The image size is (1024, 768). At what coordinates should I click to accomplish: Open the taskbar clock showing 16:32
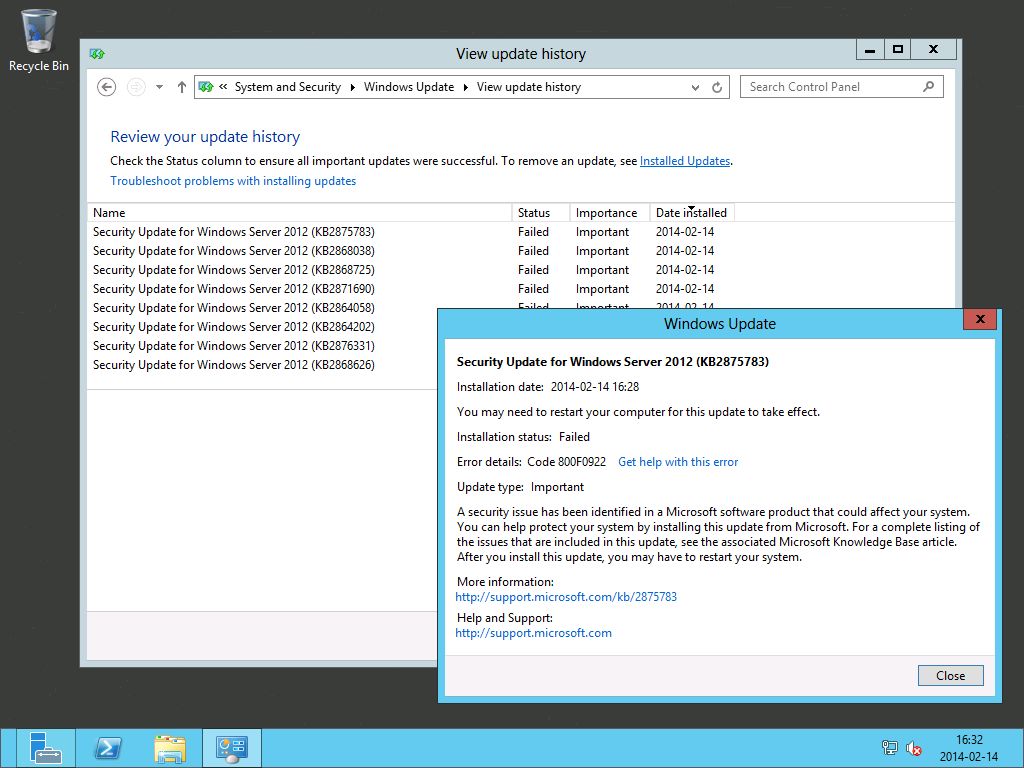[x=969, y=748]
